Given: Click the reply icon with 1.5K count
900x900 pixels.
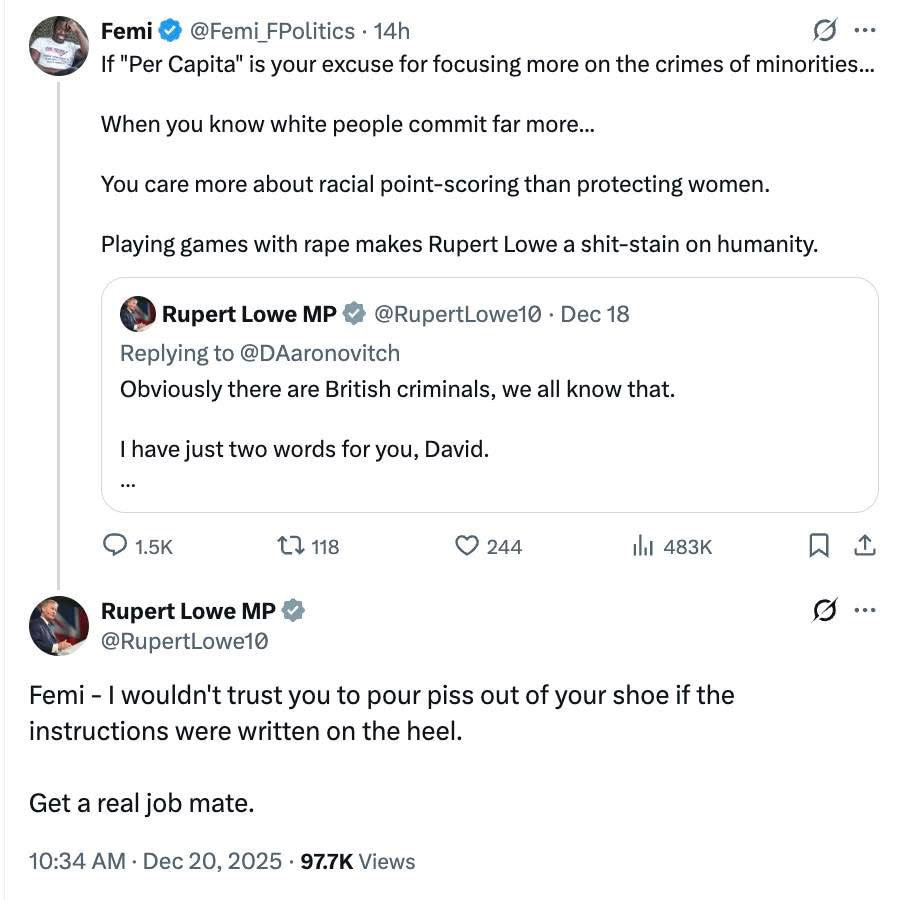Looking at the screenshot, I should coord(116,546).
